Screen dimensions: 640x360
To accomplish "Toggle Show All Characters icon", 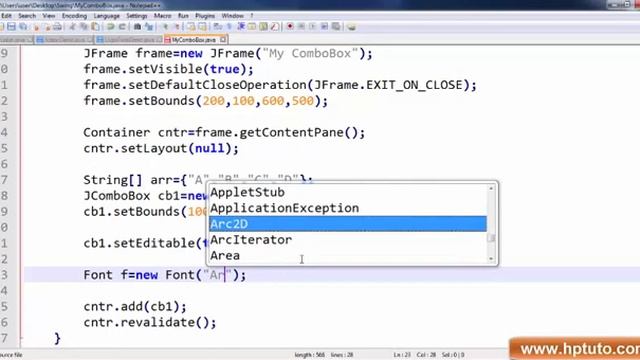I will [x=229, y=27].
